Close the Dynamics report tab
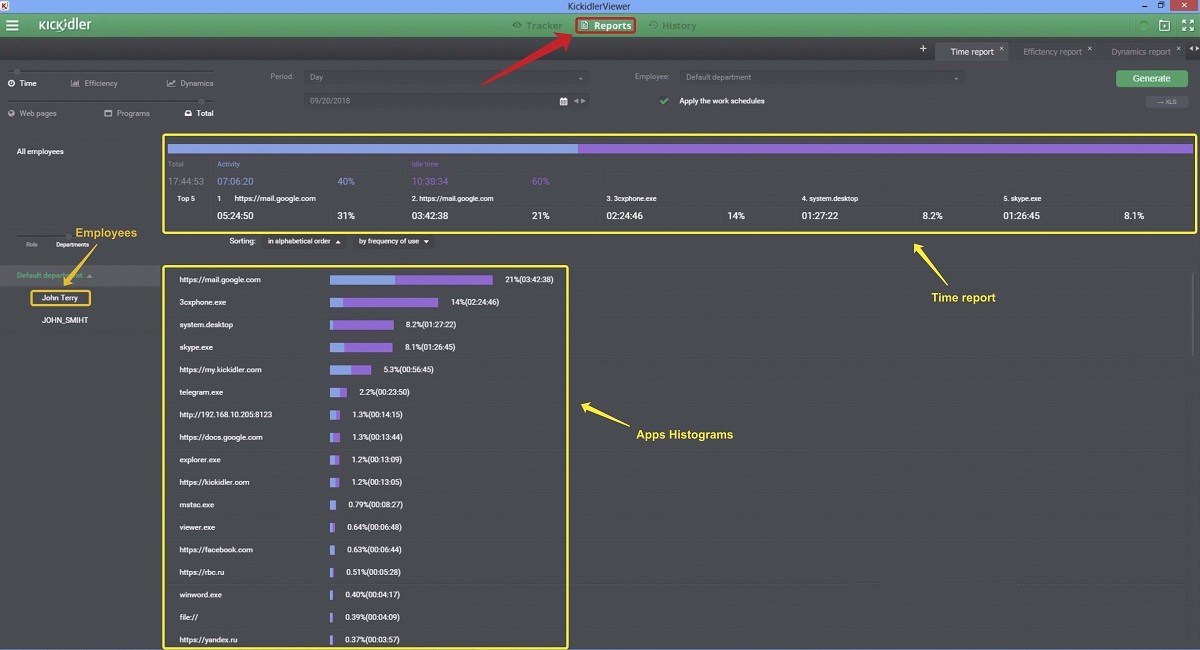Viewport: 1200px width, 650px height. click(x=1179, y=49)
